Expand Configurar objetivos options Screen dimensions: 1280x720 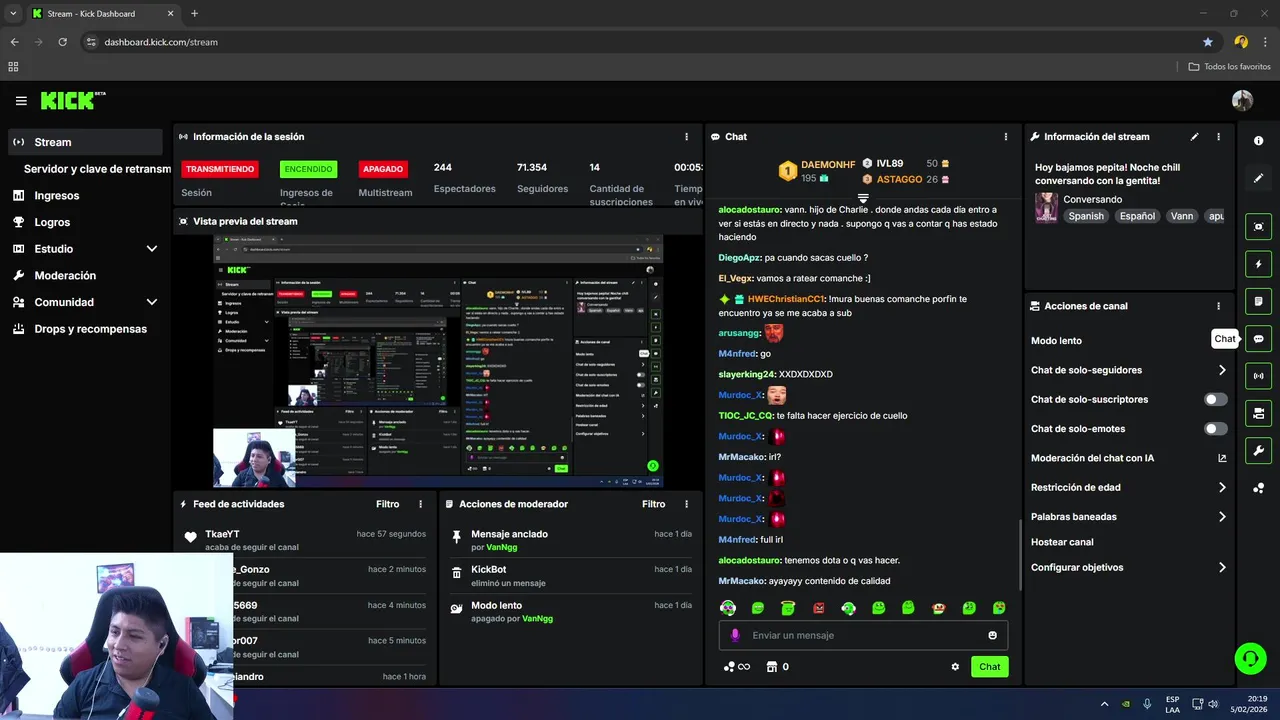(1222, 567)
